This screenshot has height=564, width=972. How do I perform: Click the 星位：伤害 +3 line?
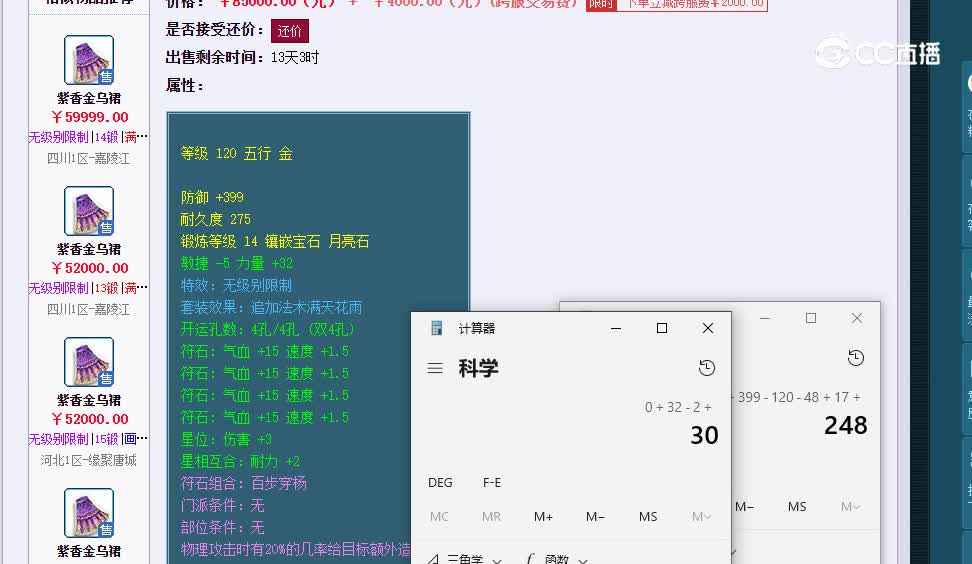click(226, 439)
